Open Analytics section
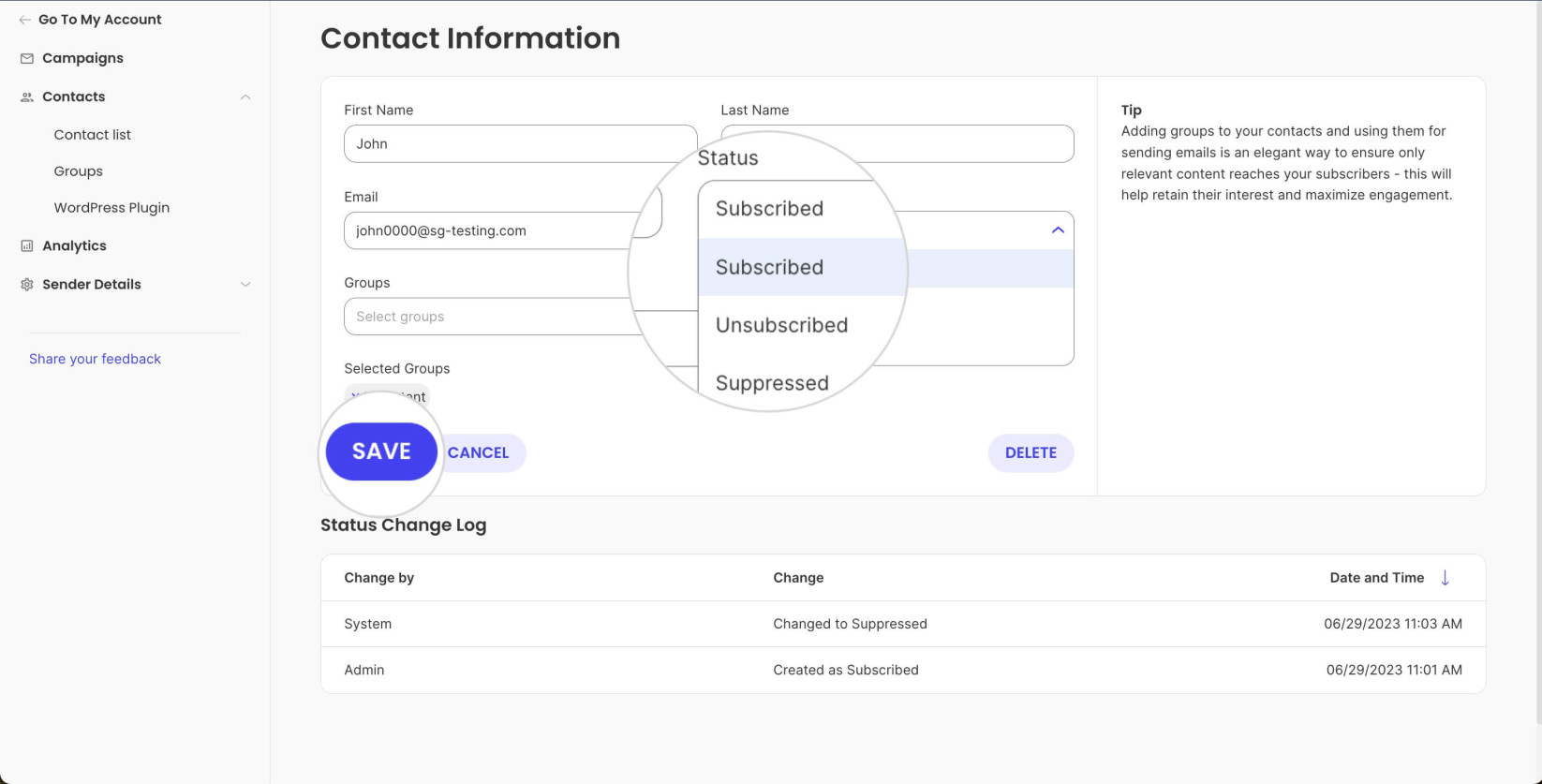 (74, 246)
